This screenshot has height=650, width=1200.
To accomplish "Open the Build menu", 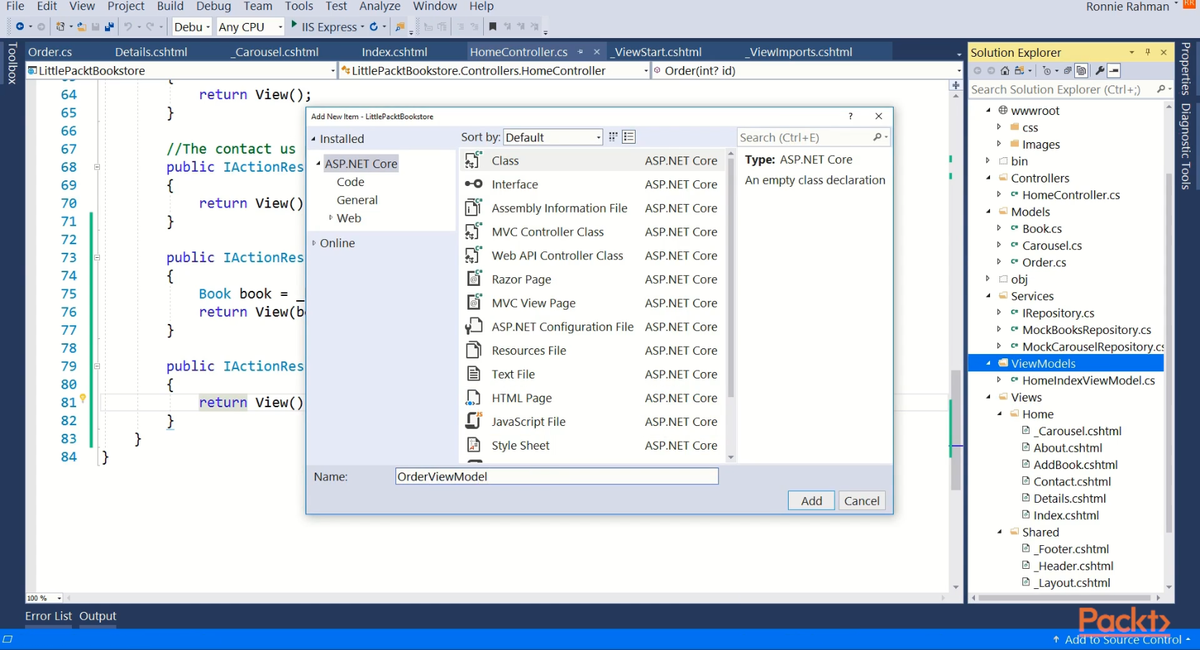I will pyautogui.click(x=170, y=6).
